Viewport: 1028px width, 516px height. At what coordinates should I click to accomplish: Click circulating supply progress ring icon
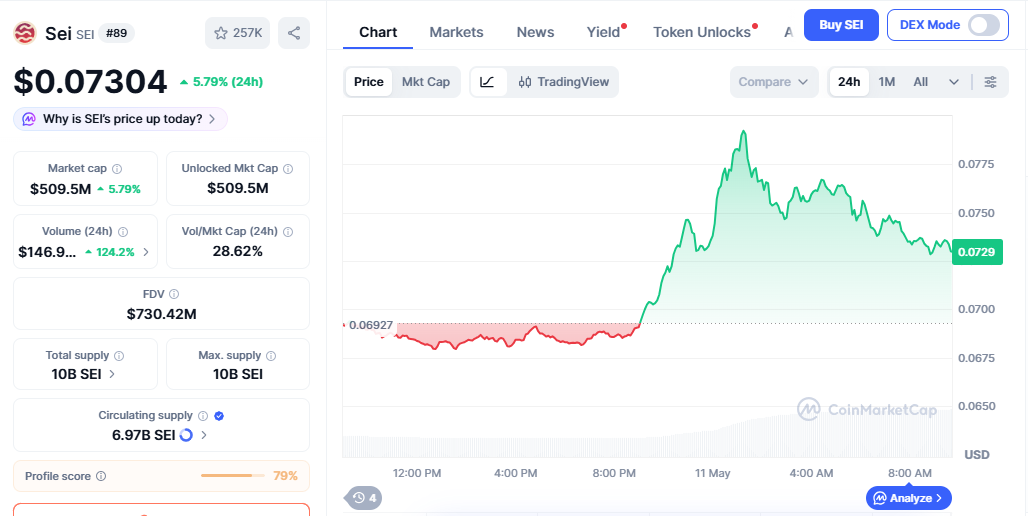(x=186, y=435)
